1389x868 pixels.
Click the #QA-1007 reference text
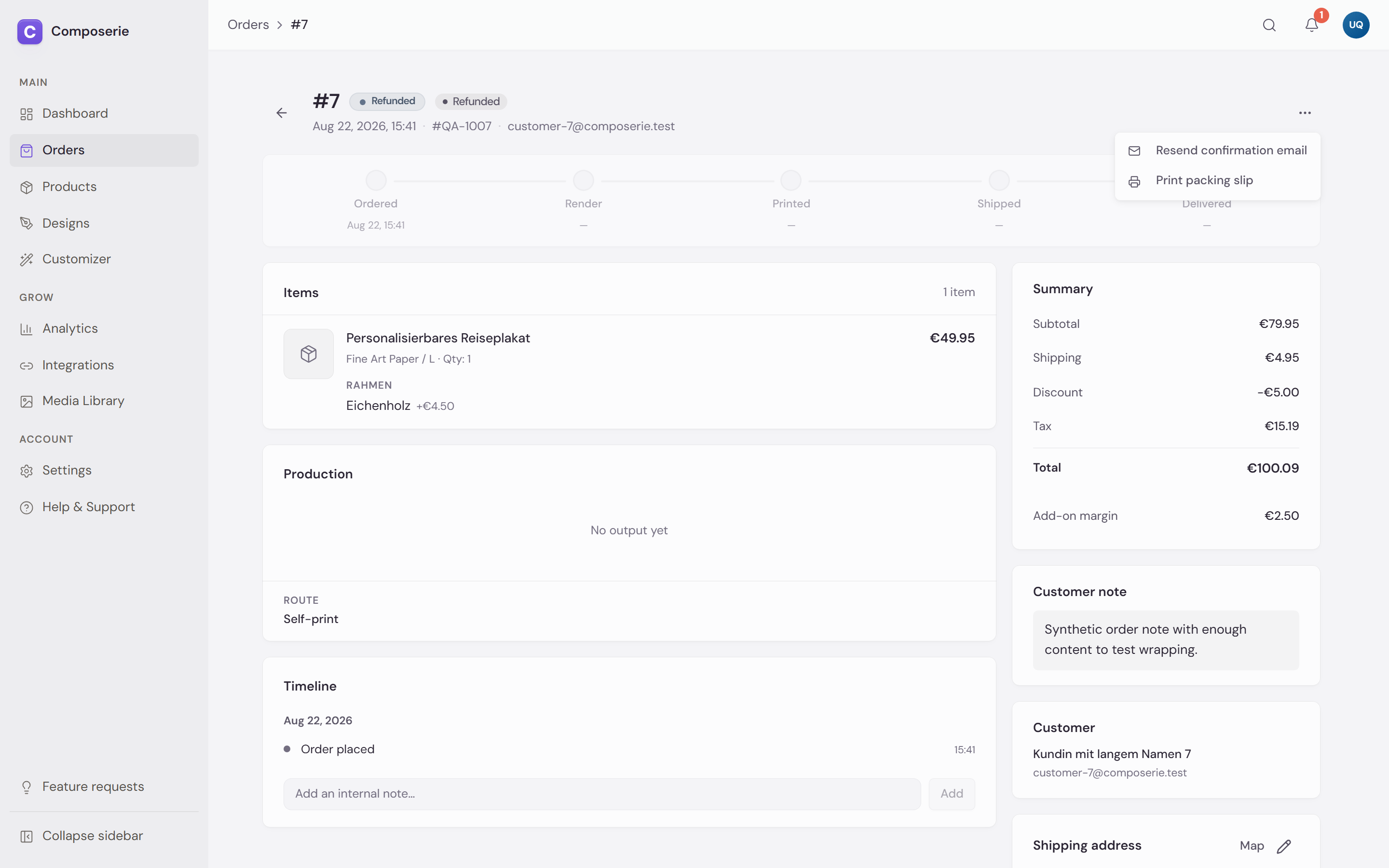pyautogui.click(x=462, y=126)
